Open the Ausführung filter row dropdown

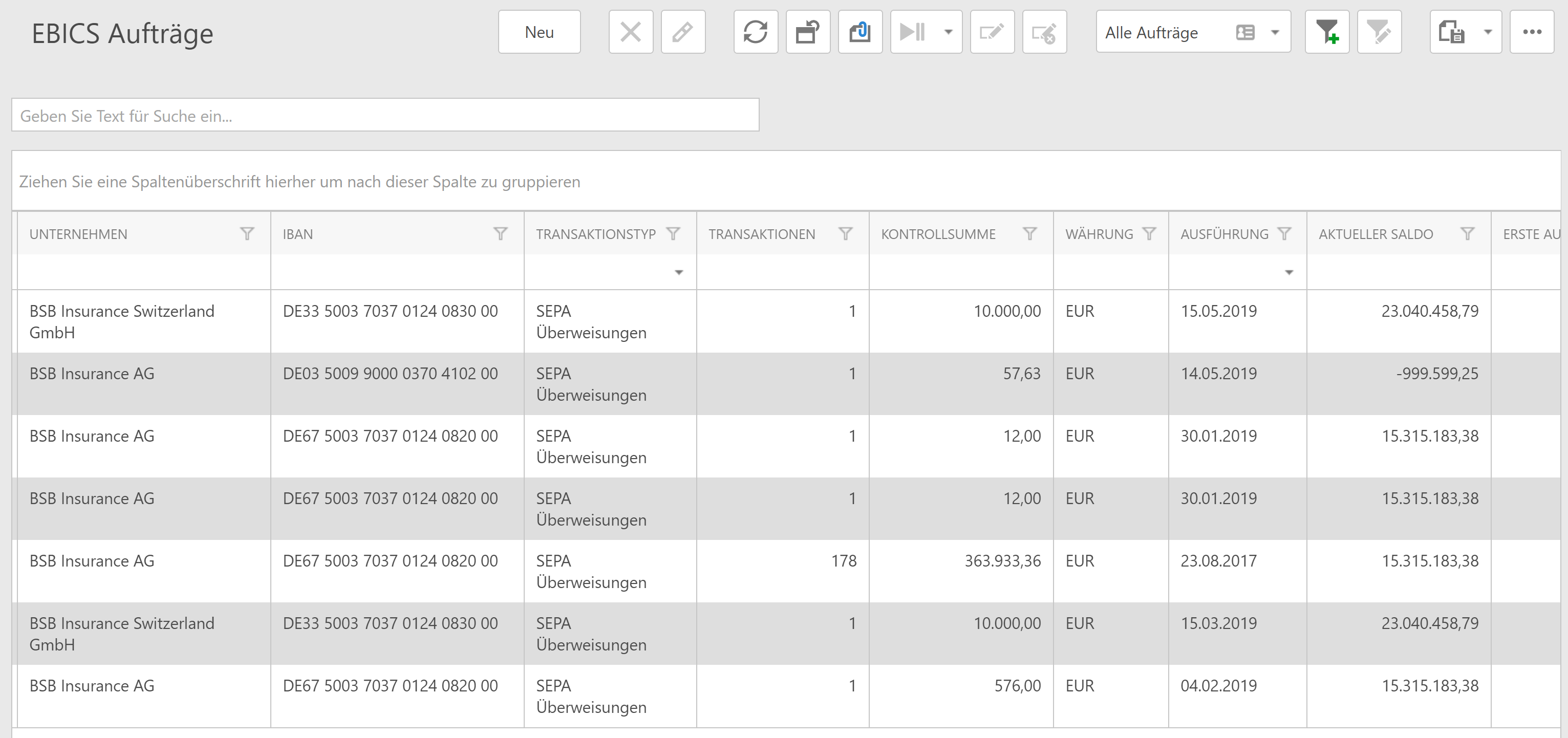1288,273
